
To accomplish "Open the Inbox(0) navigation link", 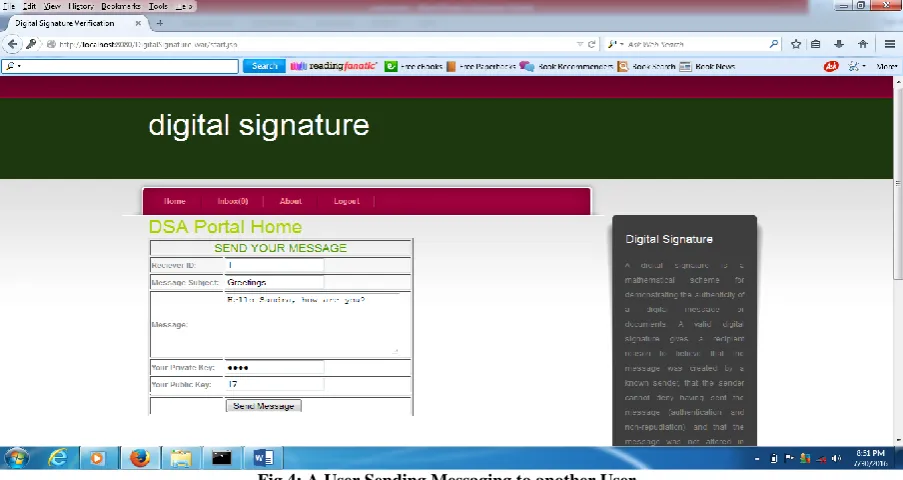I will (233, 201).
